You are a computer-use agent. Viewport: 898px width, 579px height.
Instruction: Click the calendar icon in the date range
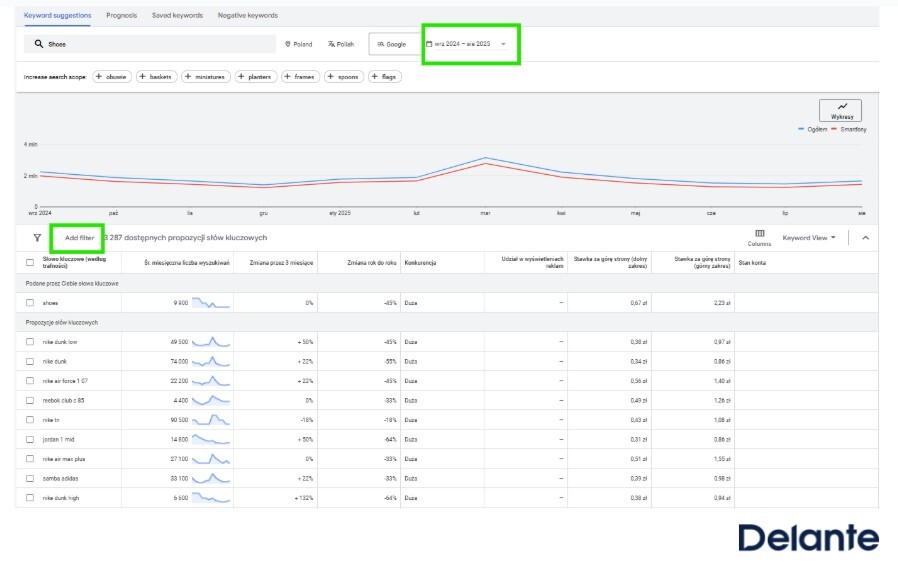pyautogui.click(x=429, y=43)
